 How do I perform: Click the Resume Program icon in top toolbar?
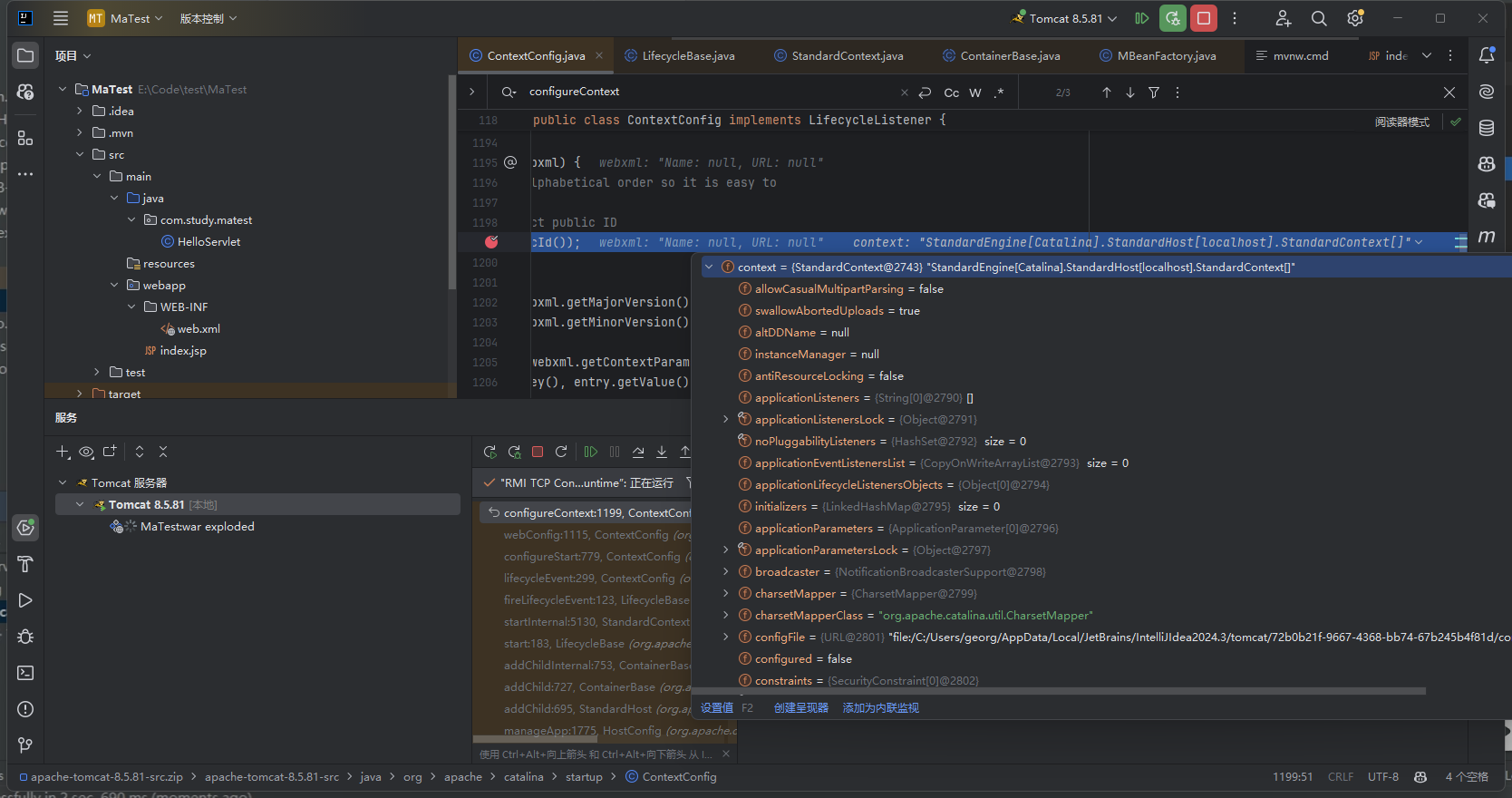tap(1142, 18)
